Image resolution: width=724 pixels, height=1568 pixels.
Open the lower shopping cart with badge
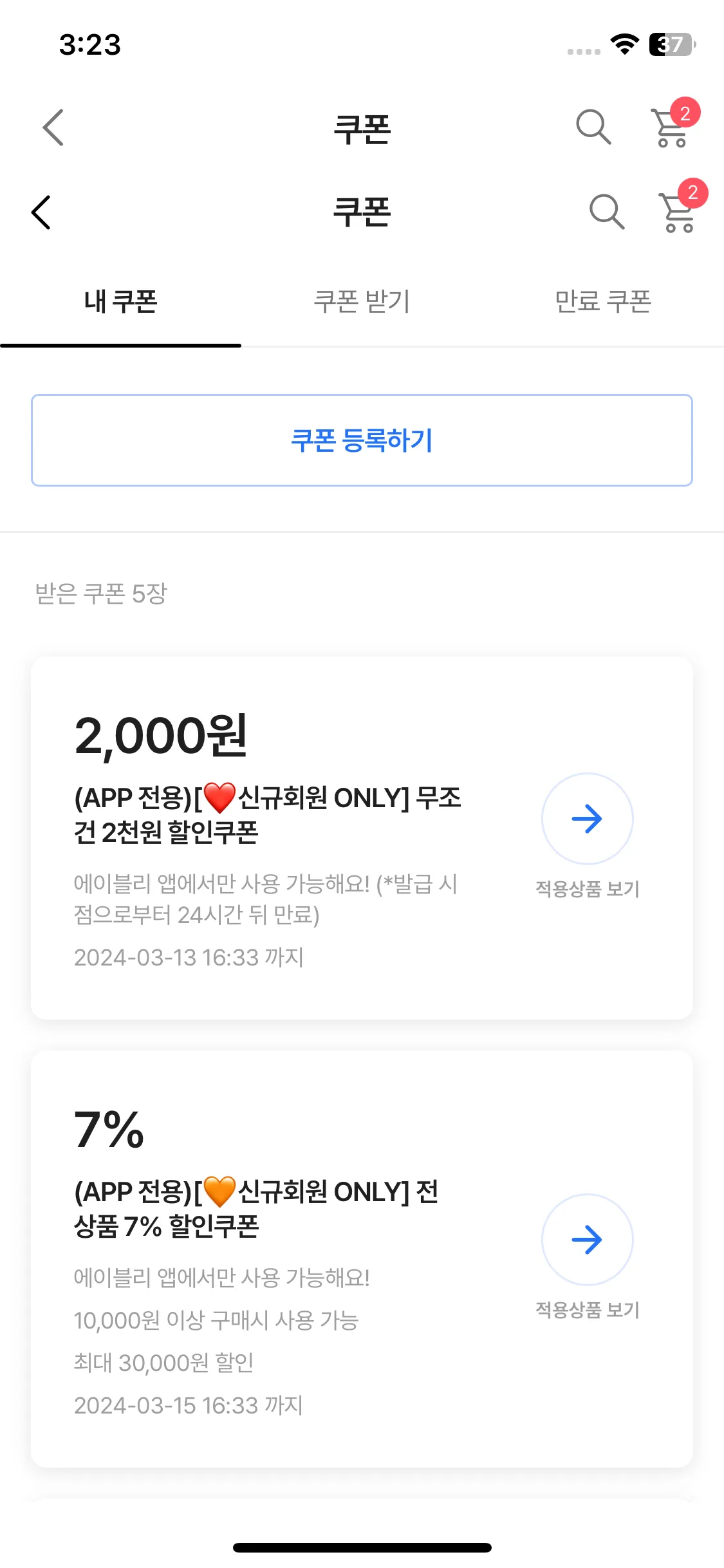click(682, 206)
